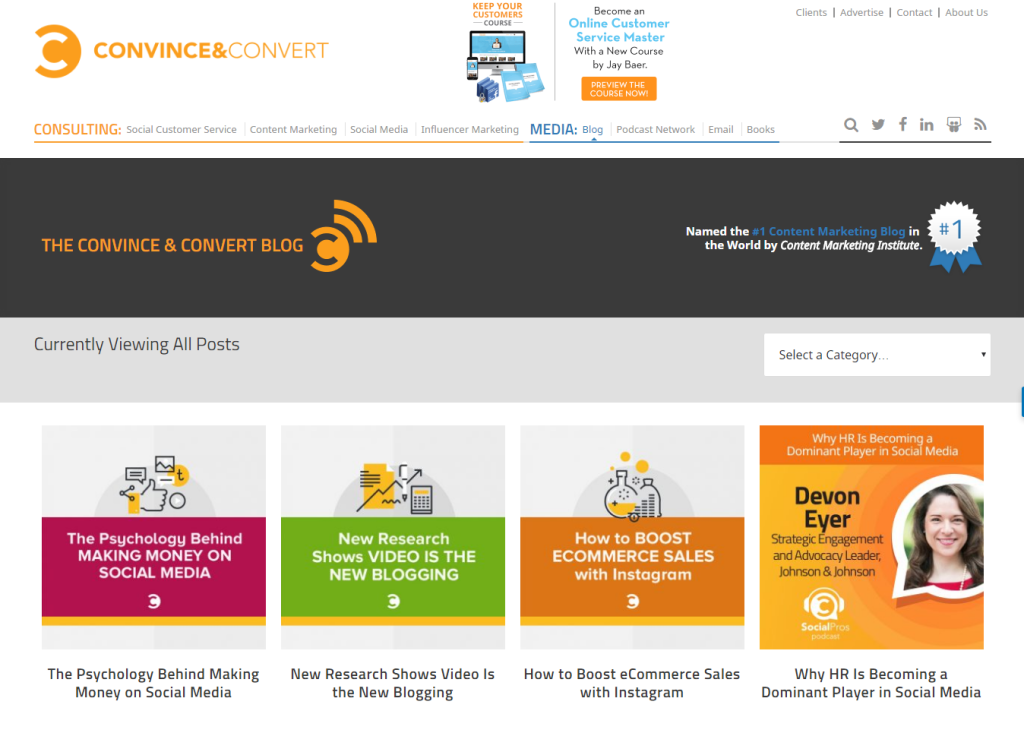Click the CONSULTING: nav heading
The height and width of the screenshot is (733, 1024).
tap(78, 129)
